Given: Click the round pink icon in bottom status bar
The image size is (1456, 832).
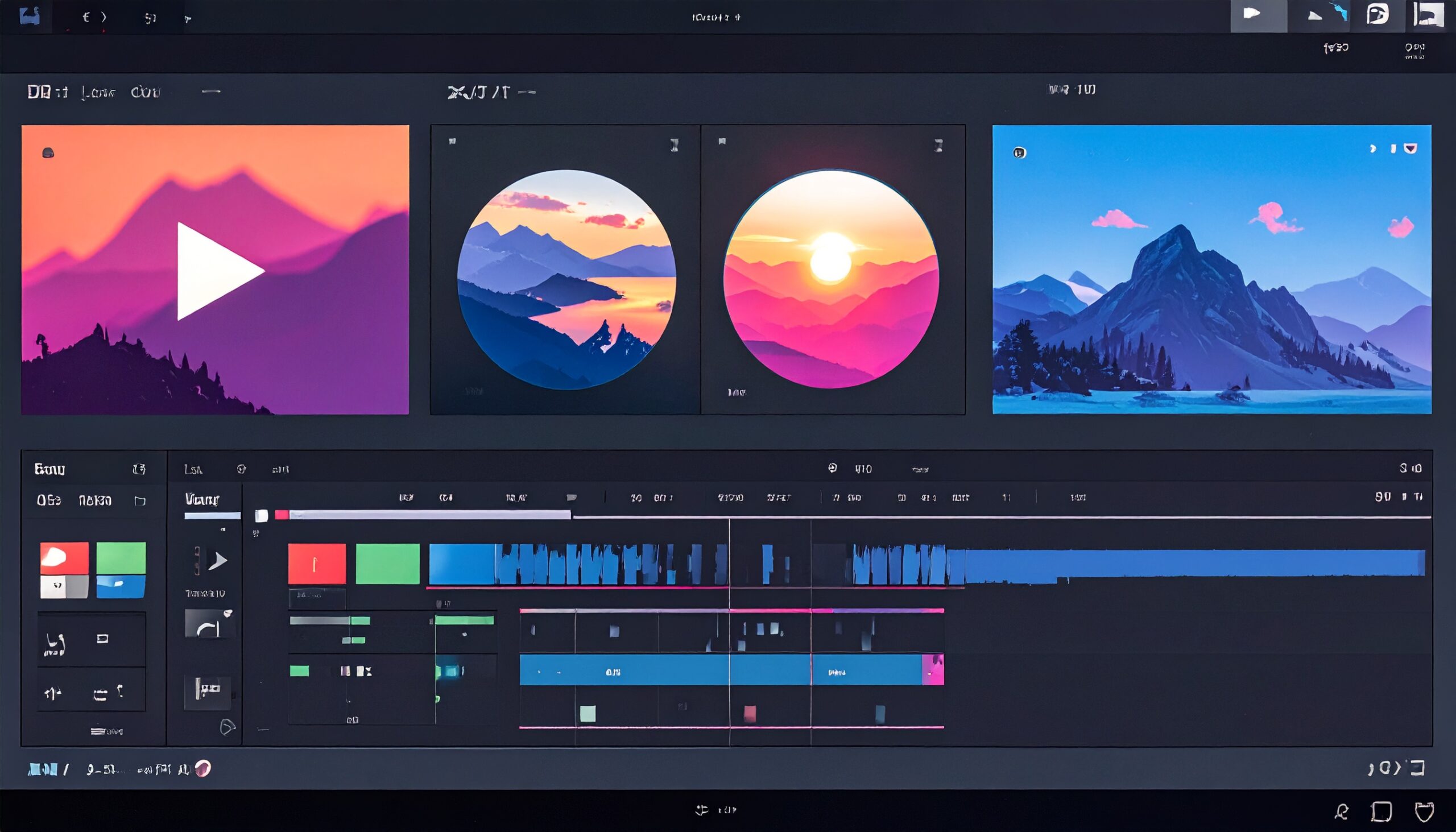Looking at the screenshot, I should click(203, 768).
